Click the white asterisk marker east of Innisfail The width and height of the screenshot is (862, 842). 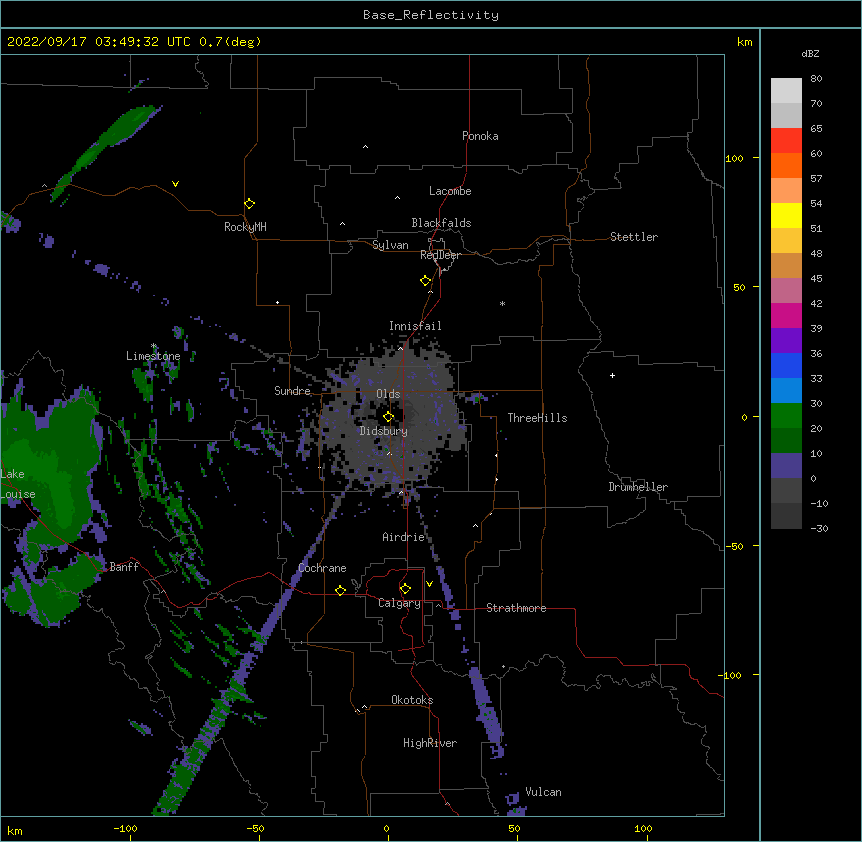coord(502,303)
